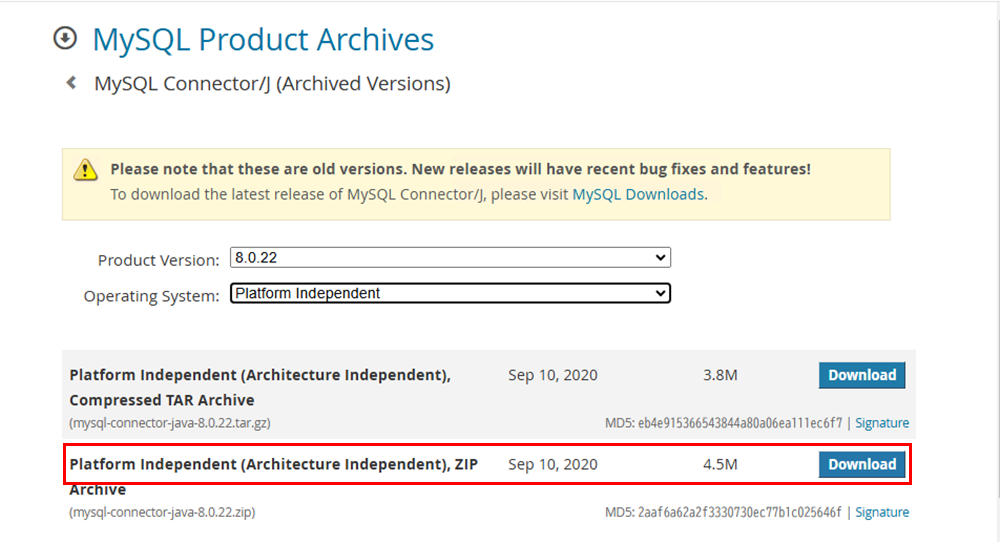Click the MySQL Product Archives heading
This screenshot has width=1000, height=542.
(263, 39)
